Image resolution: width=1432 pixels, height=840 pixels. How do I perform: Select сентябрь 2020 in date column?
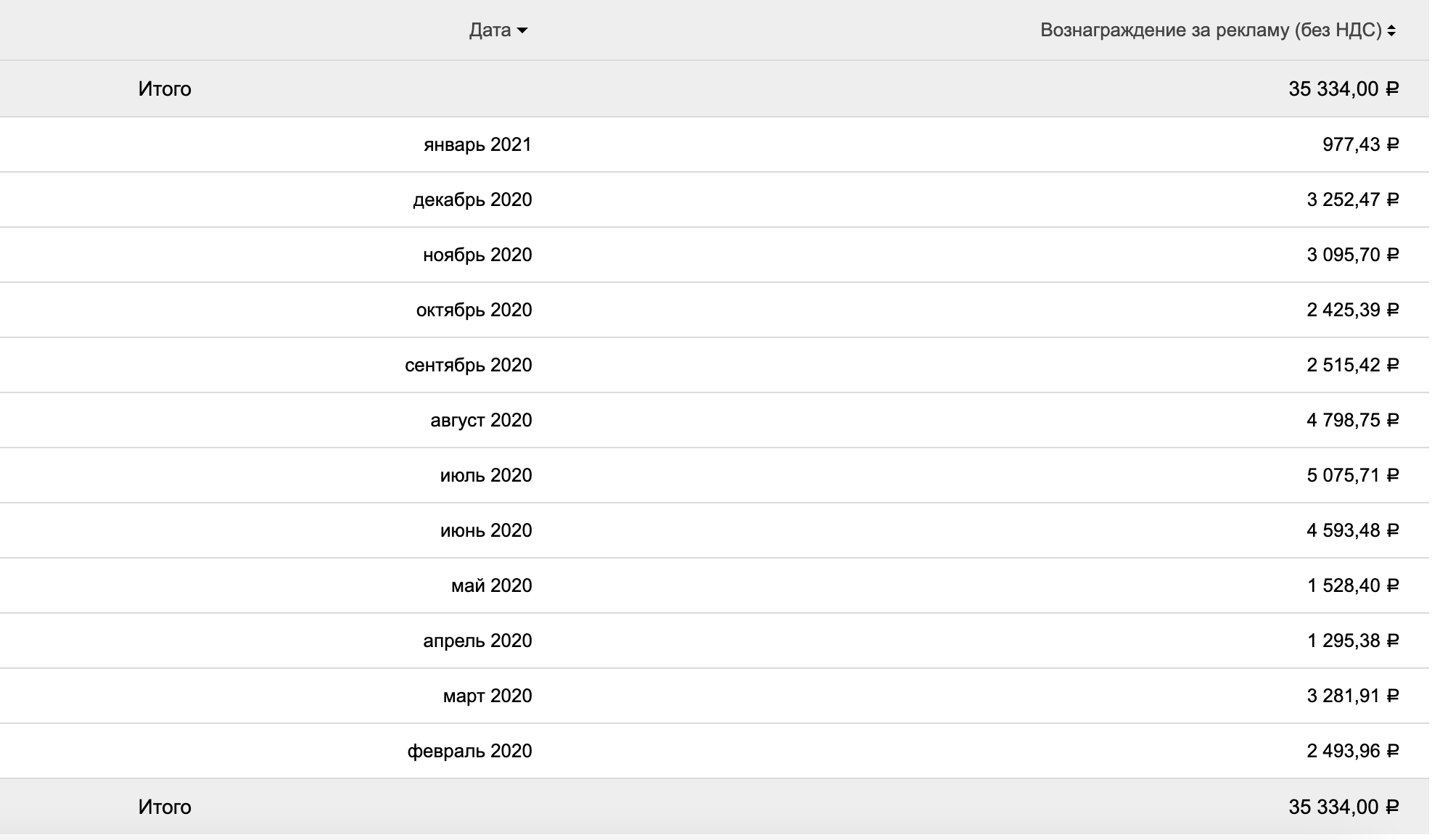click(x=468, y=365)
